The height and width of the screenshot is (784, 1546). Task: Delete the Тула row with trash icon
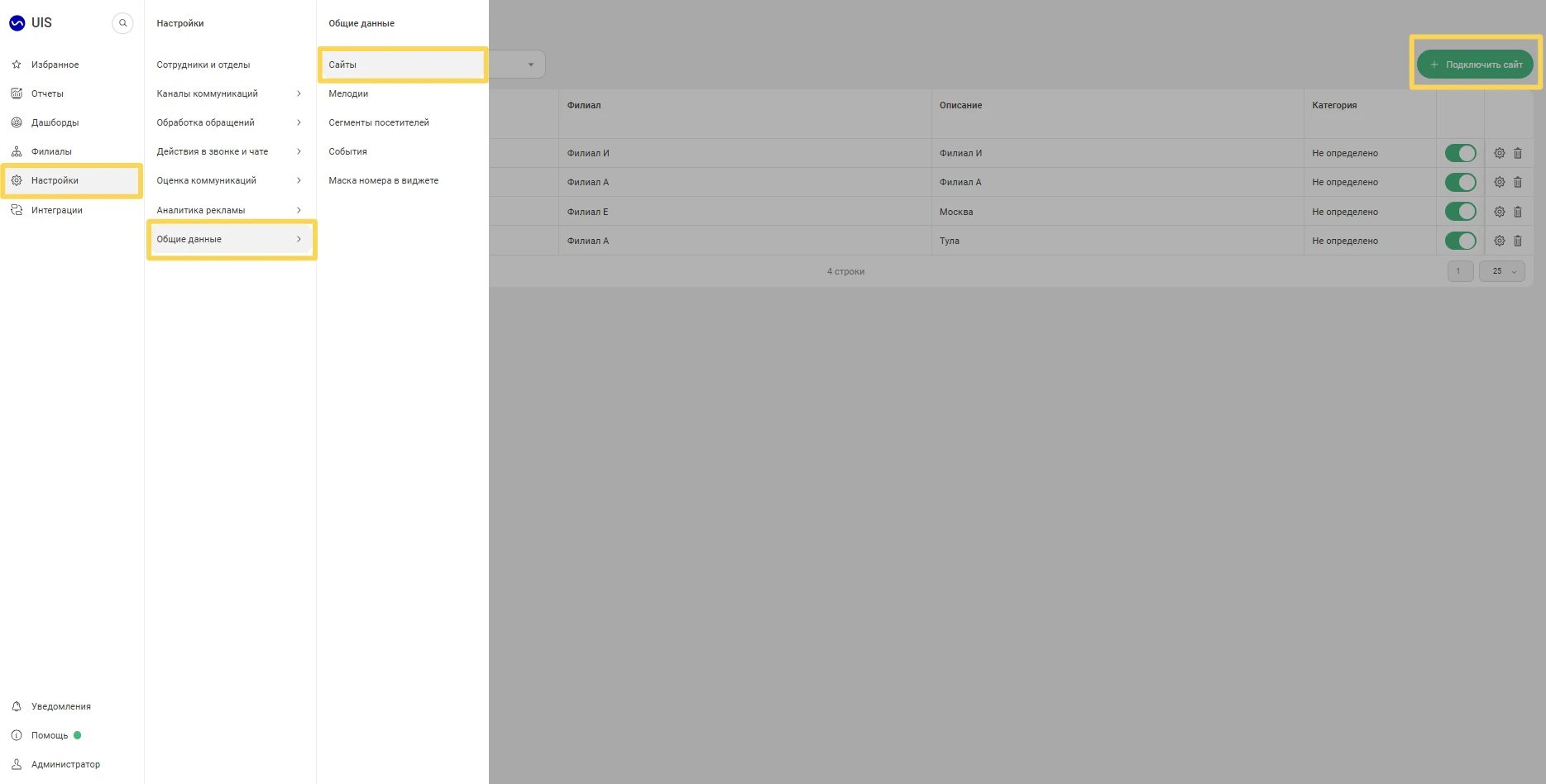click(1518, 241)
